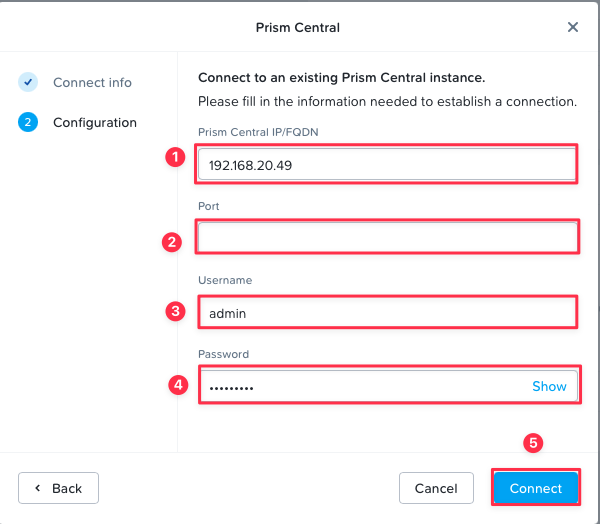600x524 pixels.
Task: Connect to the Prism Central instance
Action: pos(536,488)
